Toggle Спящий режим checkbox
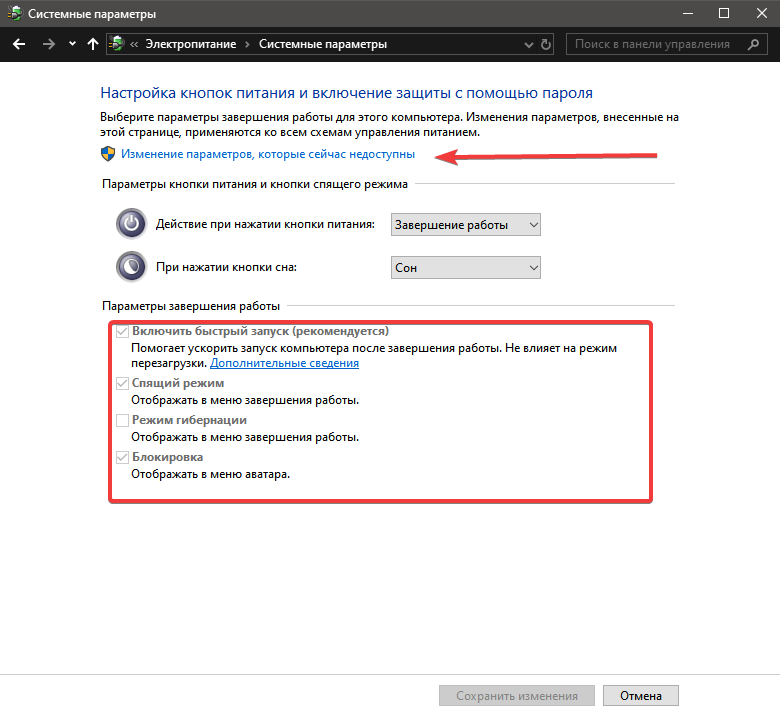Screen dimensions: 780x717 (122, 383)
